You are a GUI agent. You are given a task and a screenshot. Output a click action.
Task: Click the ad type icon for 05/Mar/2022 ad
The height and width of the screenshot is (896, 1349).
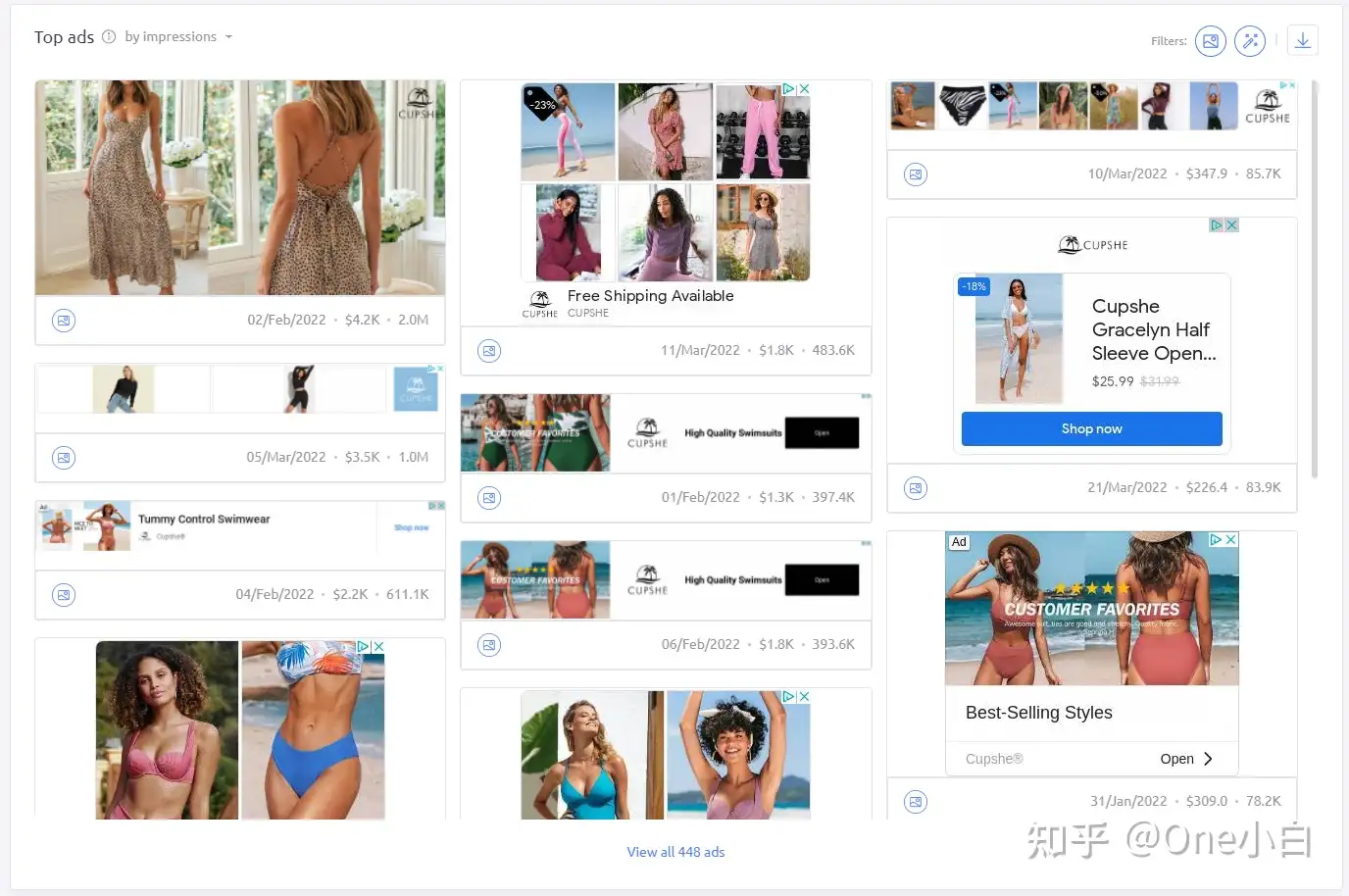click(64, 458)
